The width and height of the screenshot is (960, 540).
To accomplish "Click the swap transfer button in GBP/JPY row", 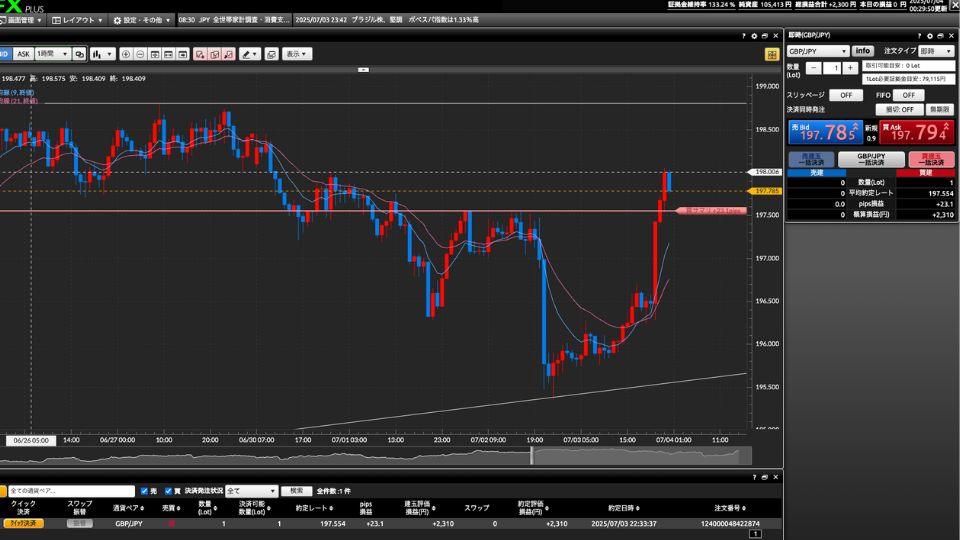I will point(80,523).
